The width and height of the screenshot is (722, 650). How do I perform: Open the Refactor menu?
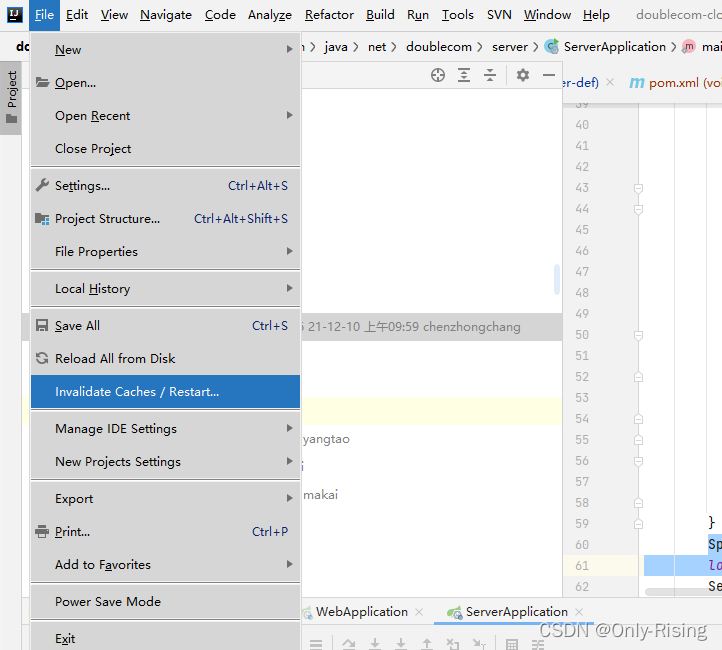click(x=329, y=15)
